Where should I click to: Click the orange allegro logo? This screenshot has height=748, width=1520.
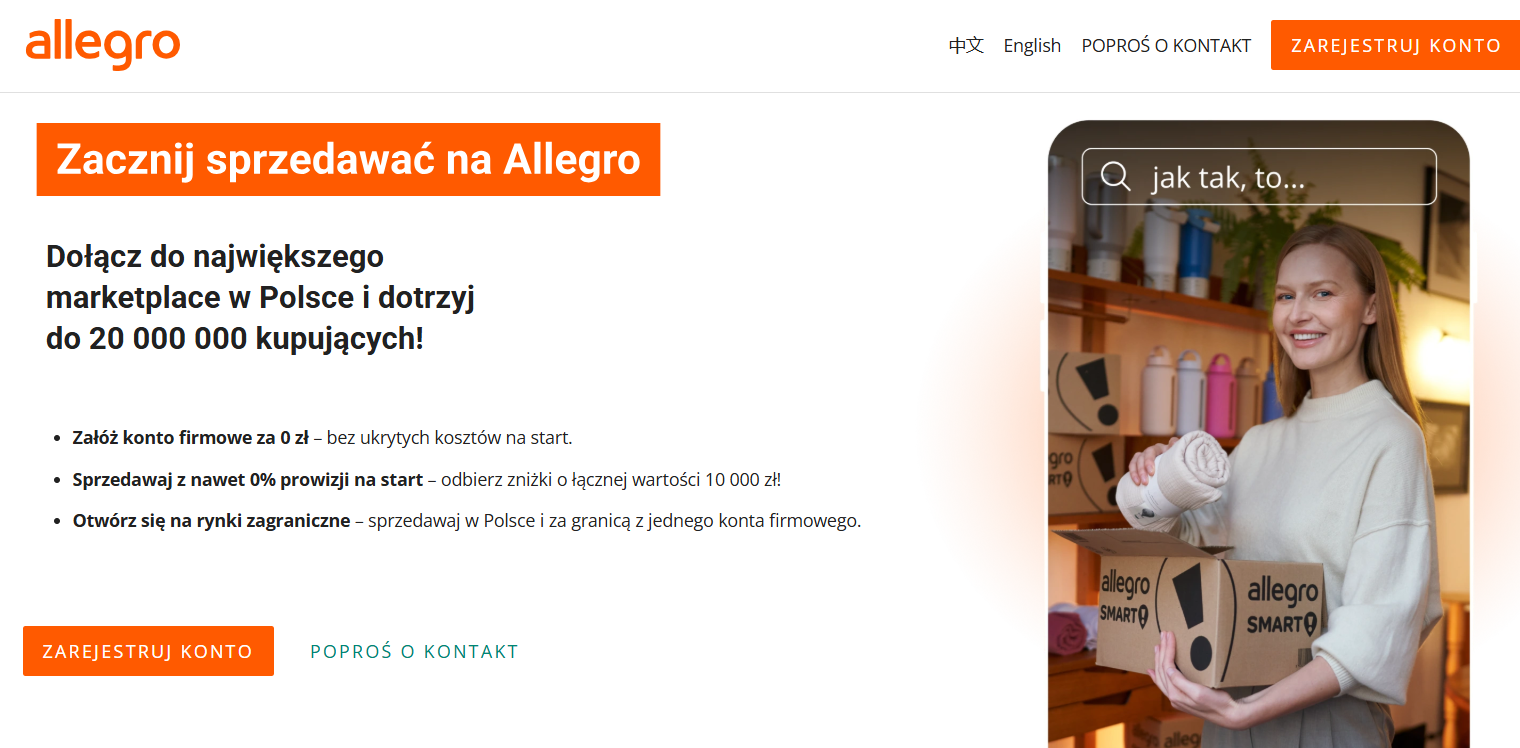pos(103,45)
